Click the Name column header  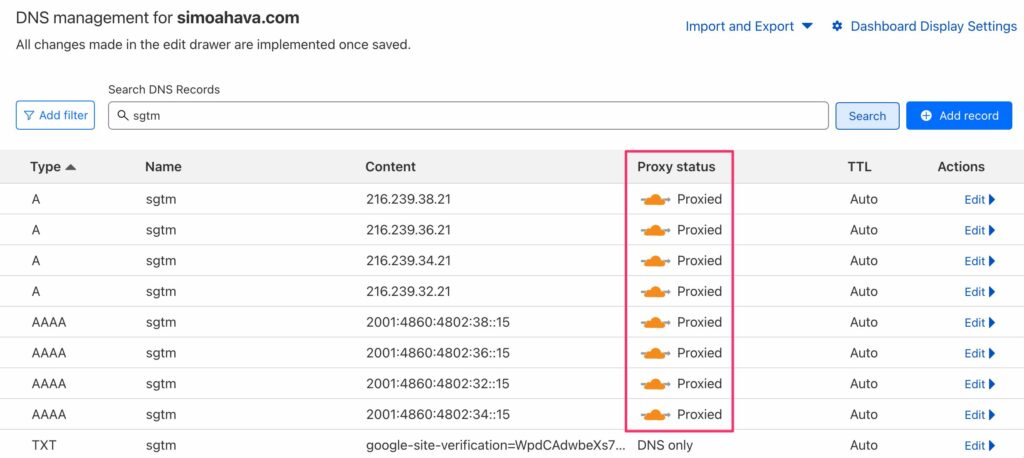pos(163,167)
